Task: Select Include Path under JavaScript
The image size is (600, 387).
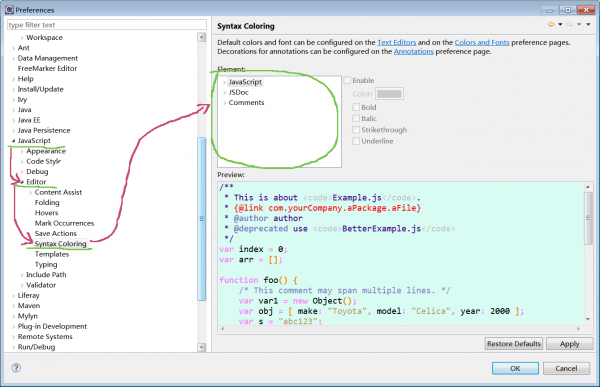Action: point(46,275)
